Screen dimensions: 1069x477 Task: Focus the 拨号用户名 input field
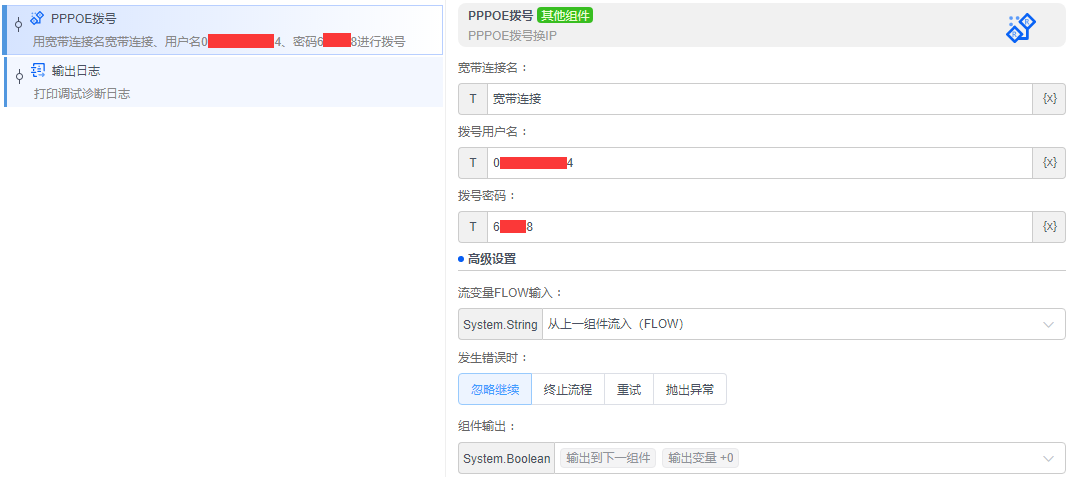point(760,163)
